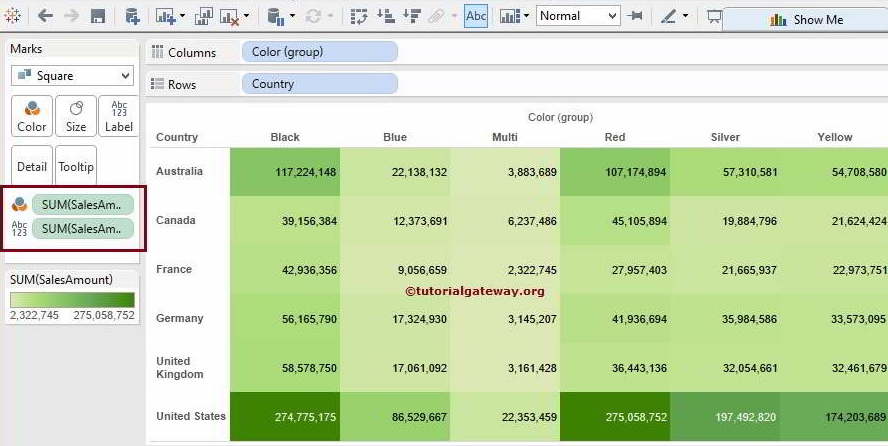Select the Canada row header
The image size is (888, 446).
[176, 220]
